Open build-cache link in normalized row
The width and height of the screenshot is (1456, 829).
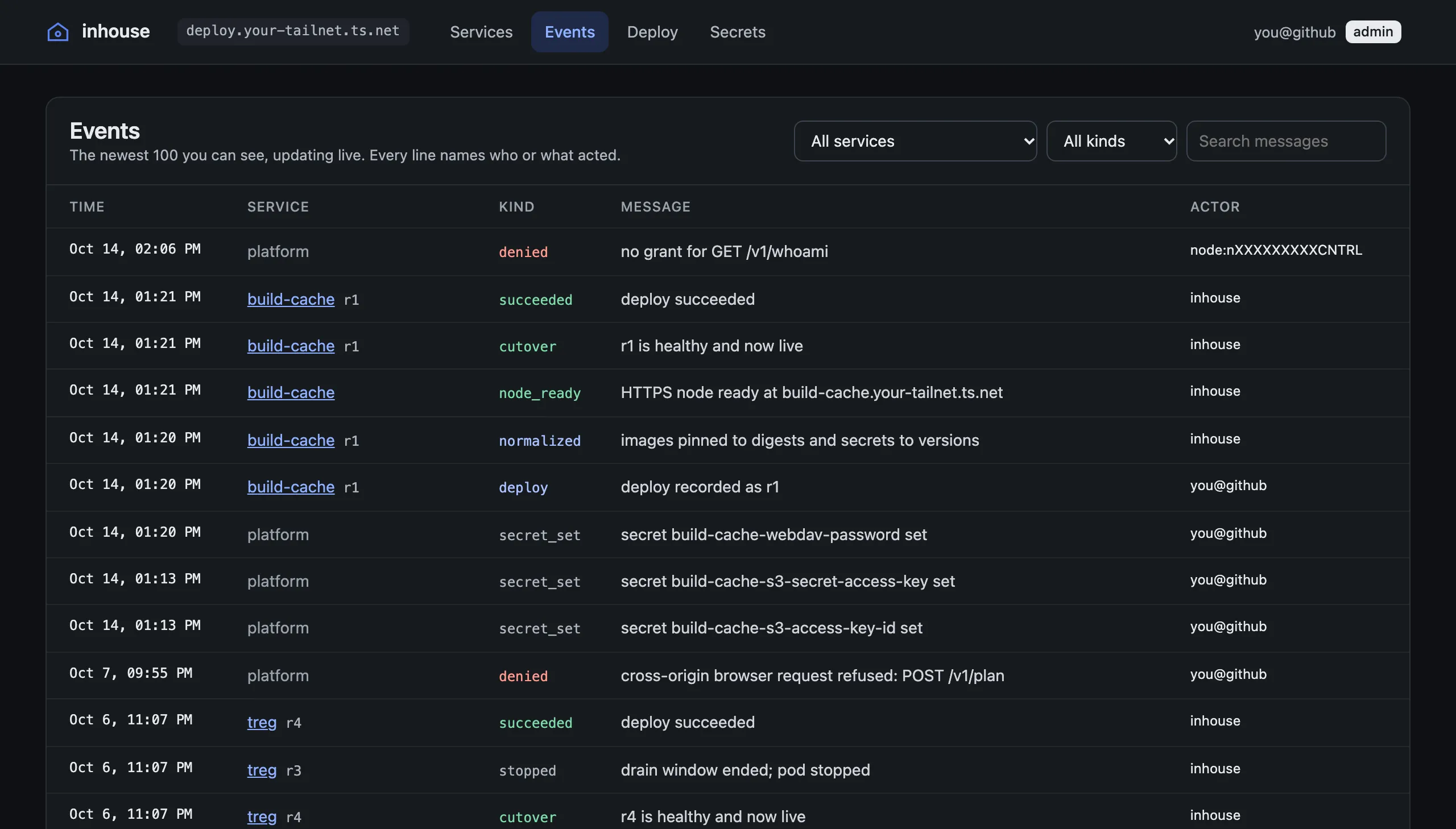click(291, 440)
